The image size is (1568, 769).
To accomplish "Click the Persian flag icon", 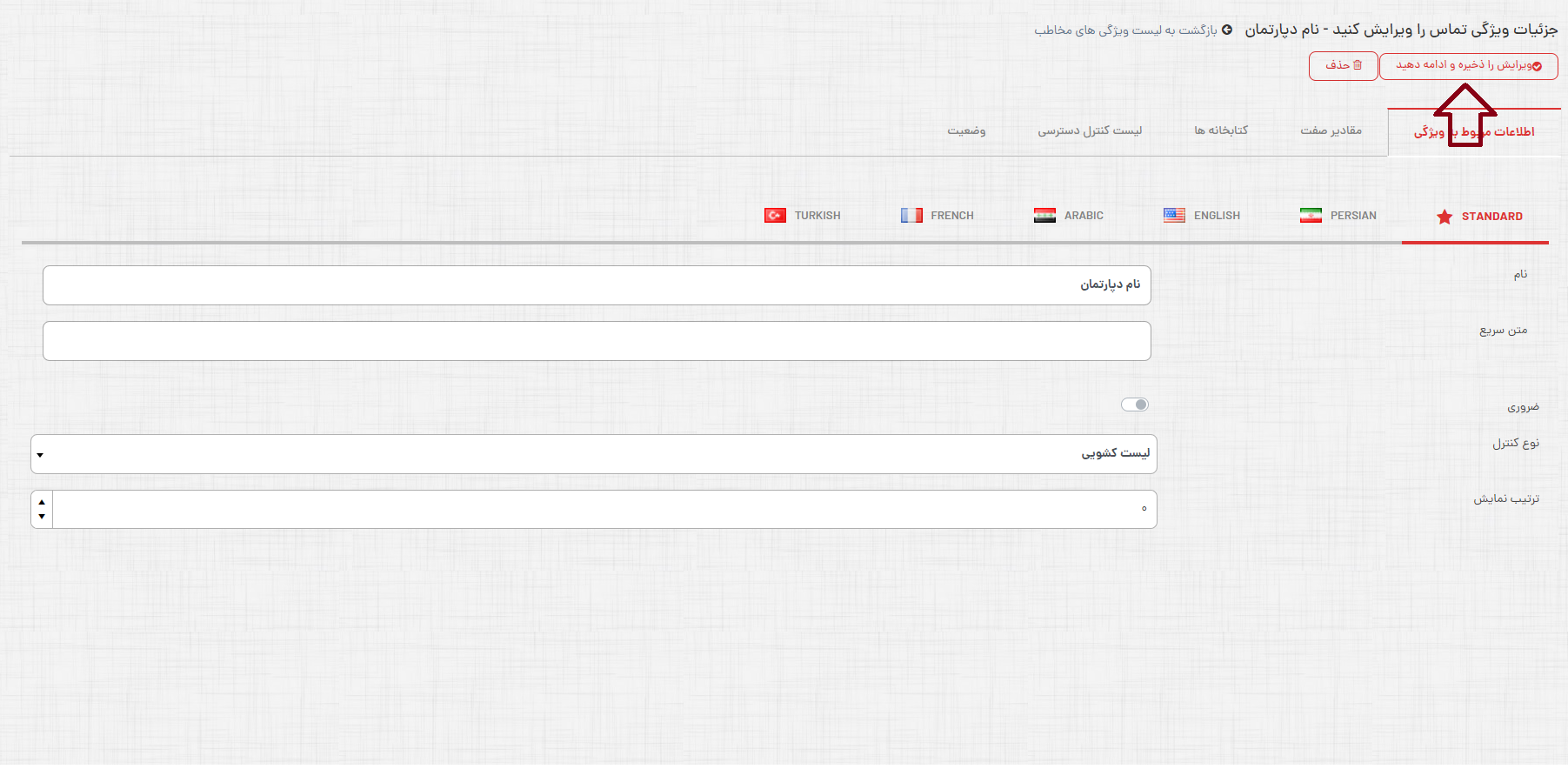I will pyautogui.click(x=1311, y=216).
